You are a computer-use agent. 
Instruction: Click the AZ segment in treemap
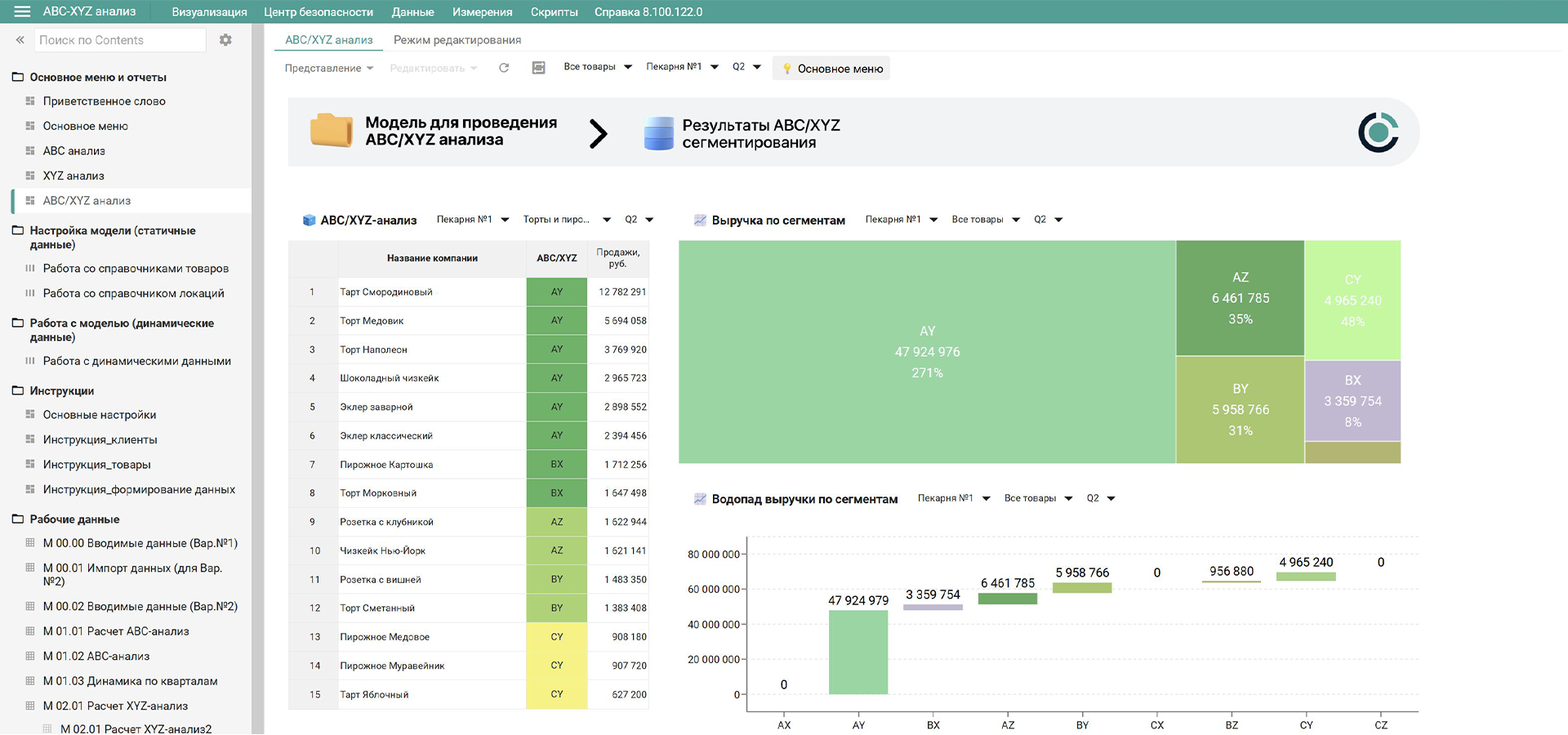pyautogui.click(x=1240, y=298)
